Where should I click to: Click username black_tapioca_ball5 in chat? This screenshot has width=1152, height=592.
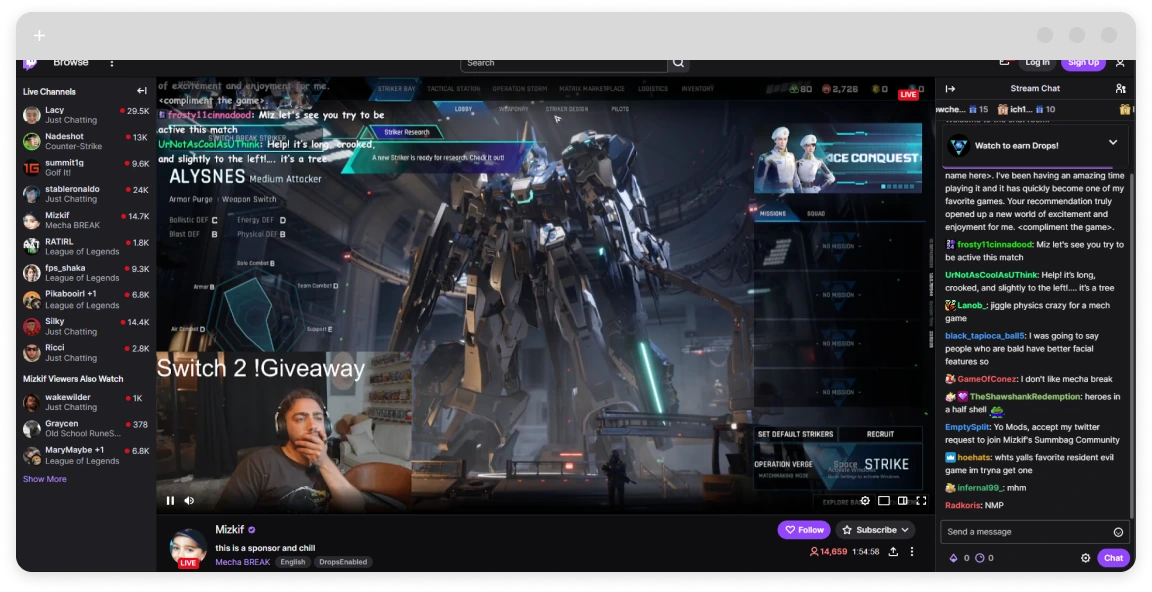[x=984, y=336]
